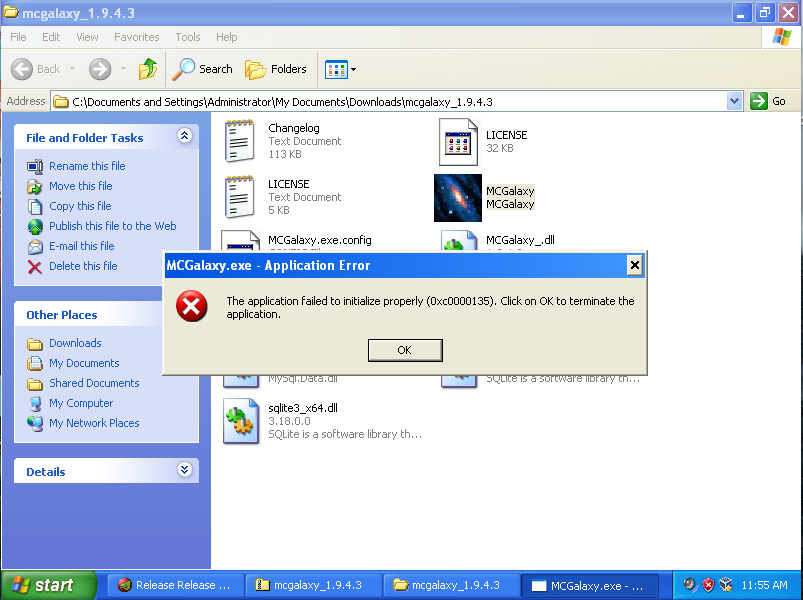Click the Windows flag logo in toolbar
Screen dimensions: 803x600
(x=781, y=37)
